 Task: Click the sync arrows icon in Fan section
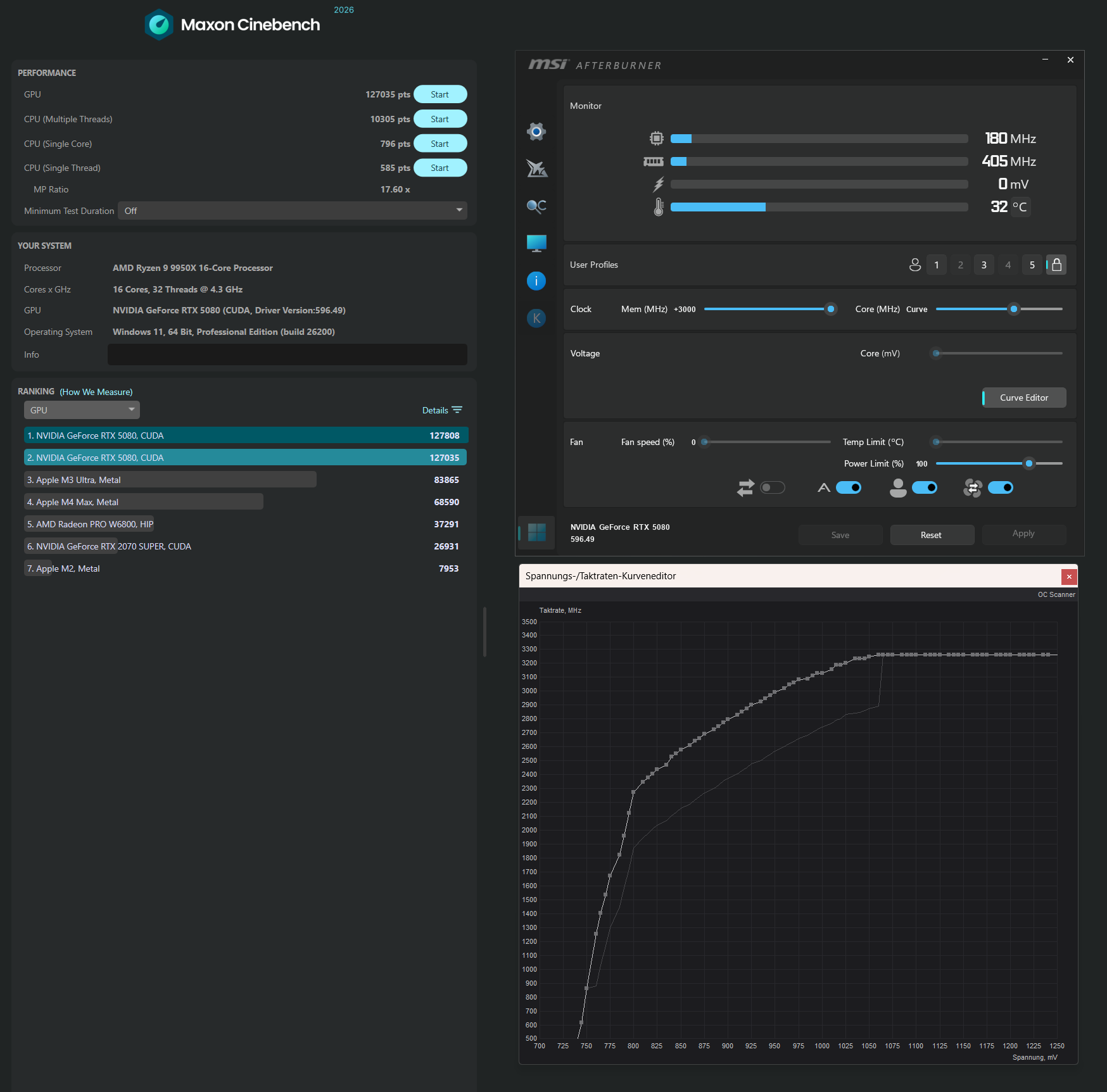coord(746,487)
